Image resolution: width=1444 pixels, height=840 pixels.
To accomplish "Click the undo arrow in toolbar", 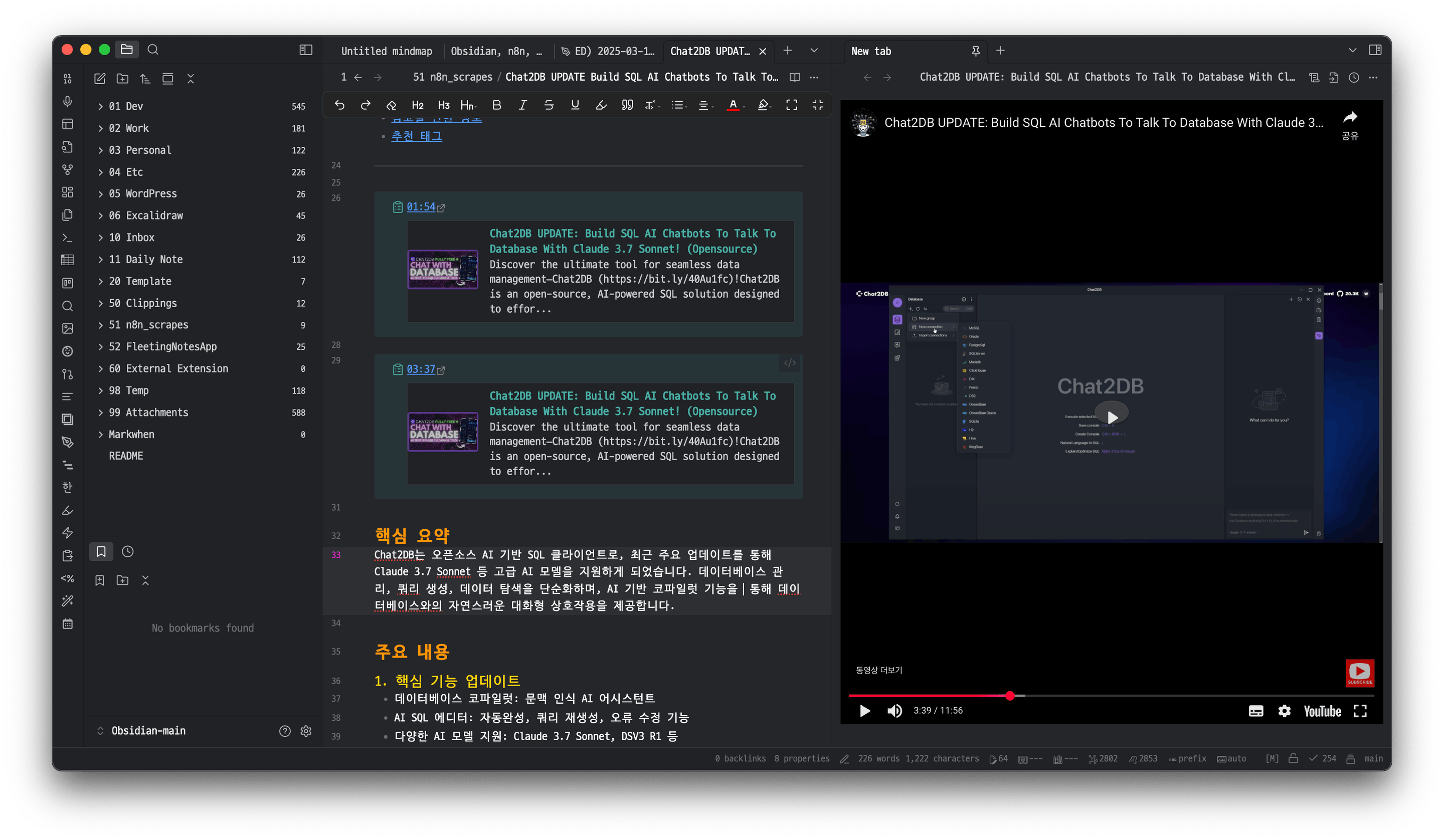I will point(339,105).
